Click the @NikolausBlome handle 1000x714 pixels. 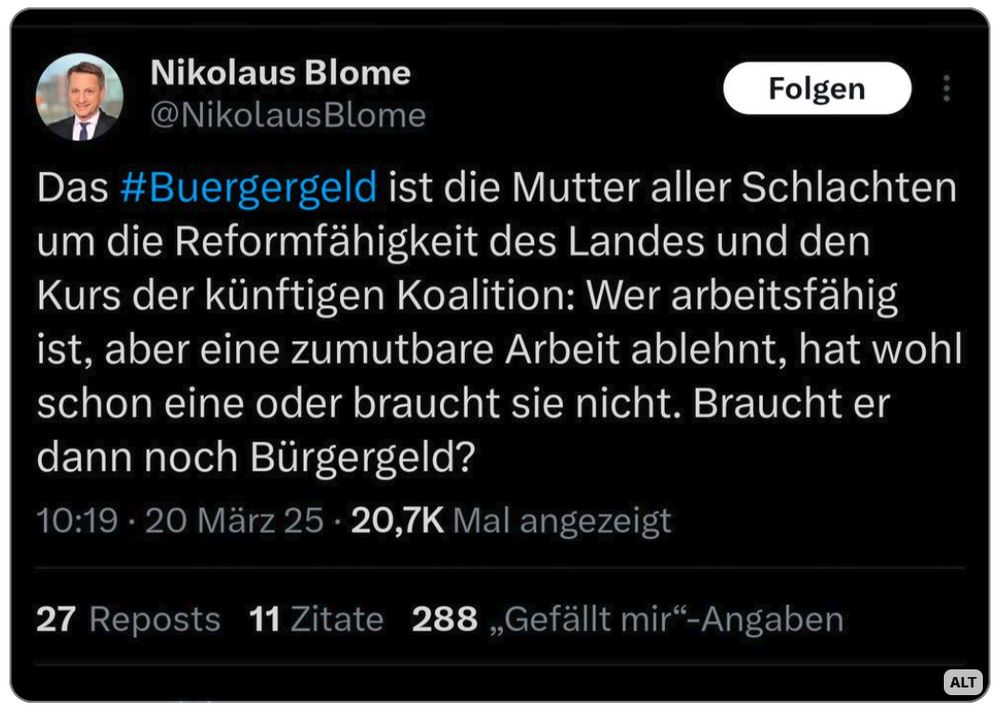point(288,115)
